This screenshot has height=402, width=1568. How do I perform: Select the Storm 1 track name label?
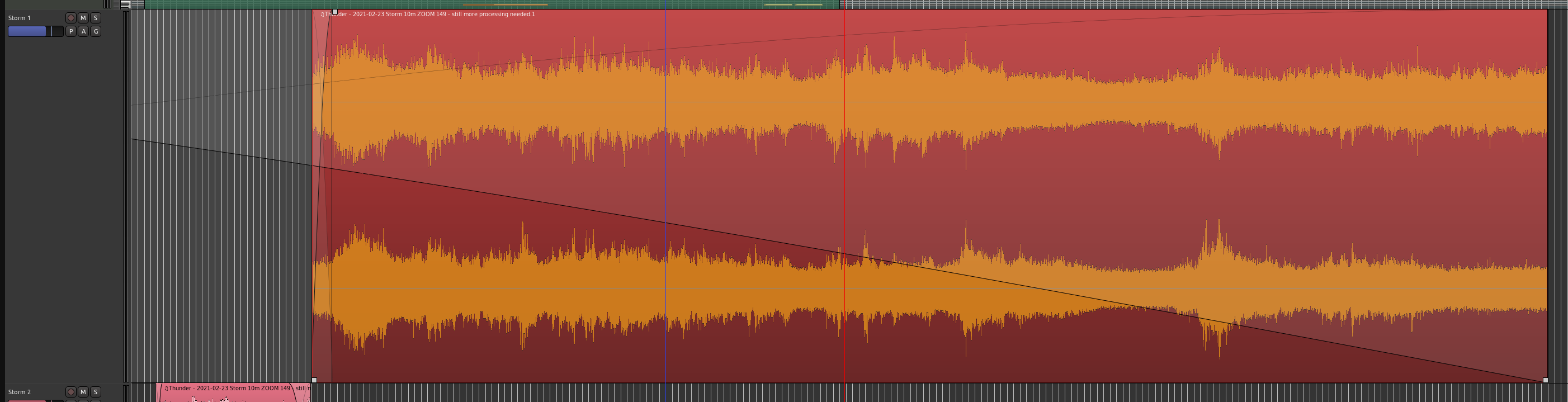[x=20, y=18]
